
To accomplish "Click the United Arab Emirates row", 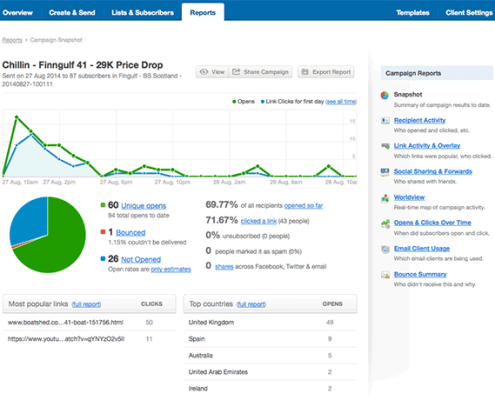I will 270,372.
